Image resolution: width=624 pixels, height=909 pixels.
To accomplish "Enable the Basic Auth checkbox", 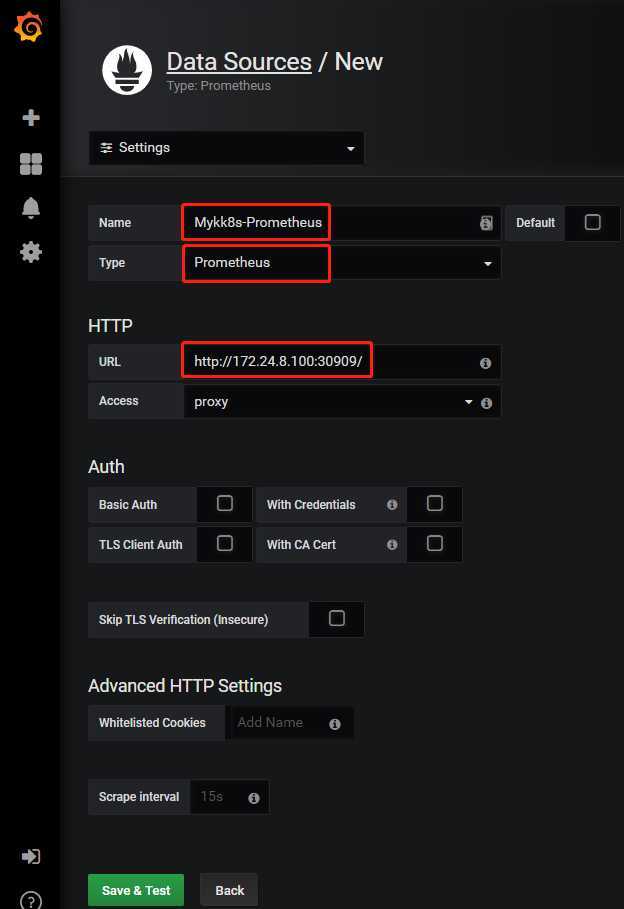I will point(224,503).
